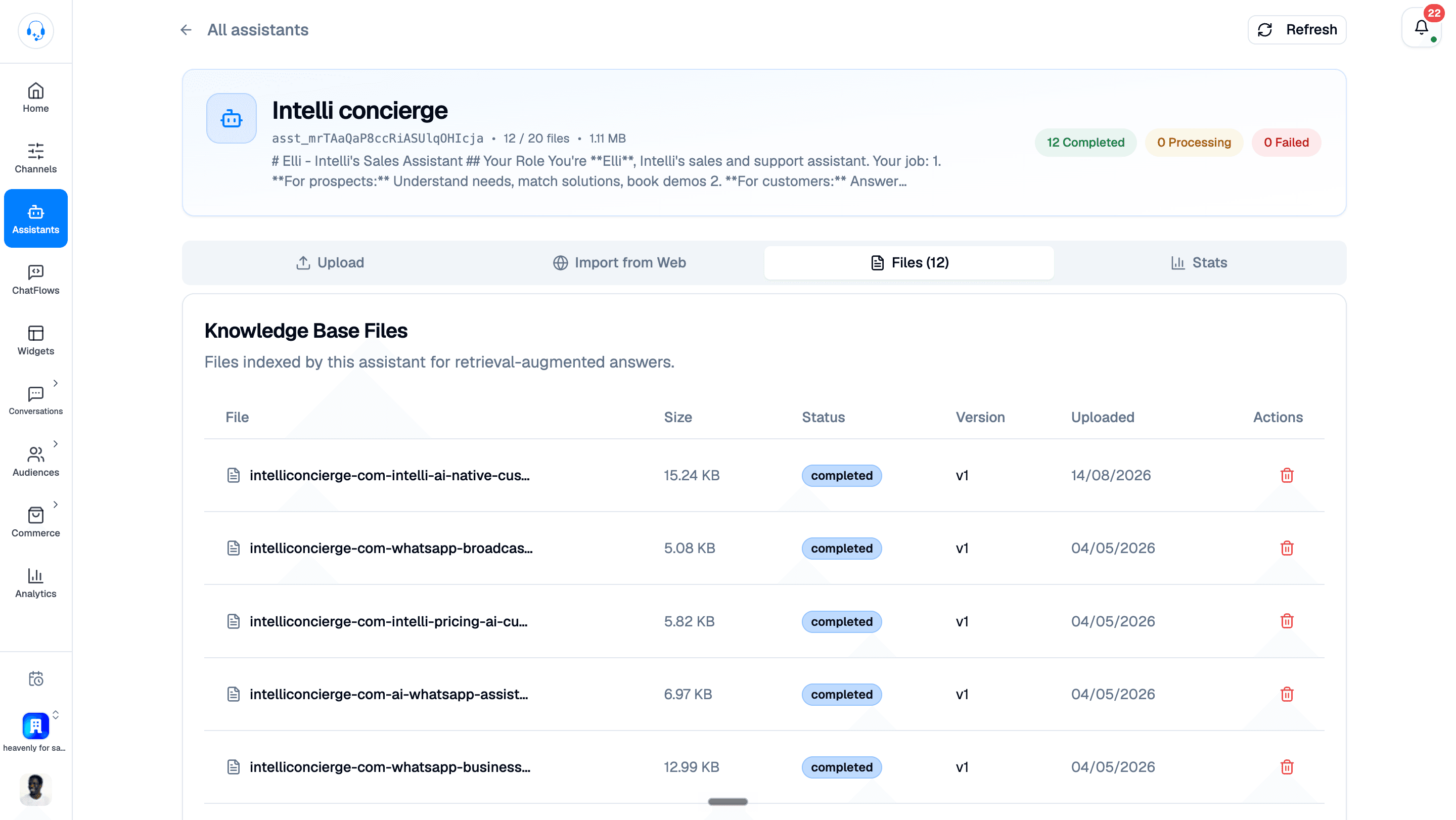1456x820 pixels.
Task: Click the Refresh button
Action: click(1297, 30)
